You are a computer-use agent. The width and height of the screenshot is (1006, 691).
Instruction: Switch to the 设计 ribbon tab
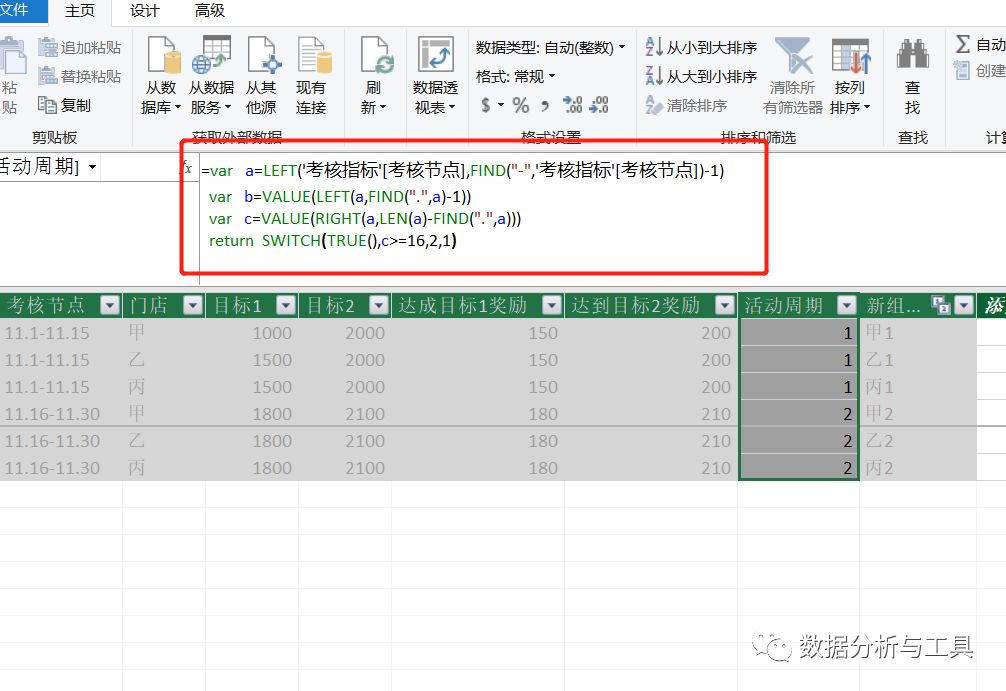[x=143, y=12]
